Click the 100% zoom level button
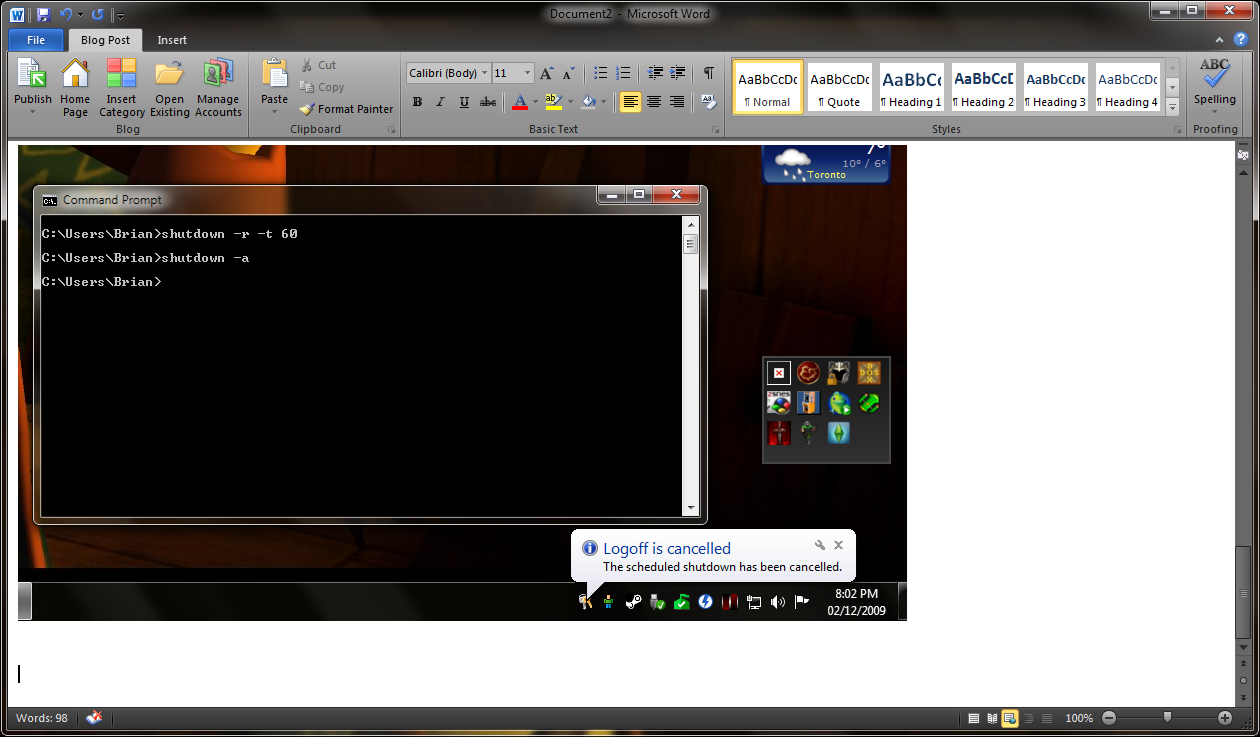Image resolution: width=1260 pixels, height=737 pixels. pyautogui.click(x=1079, y=718)
